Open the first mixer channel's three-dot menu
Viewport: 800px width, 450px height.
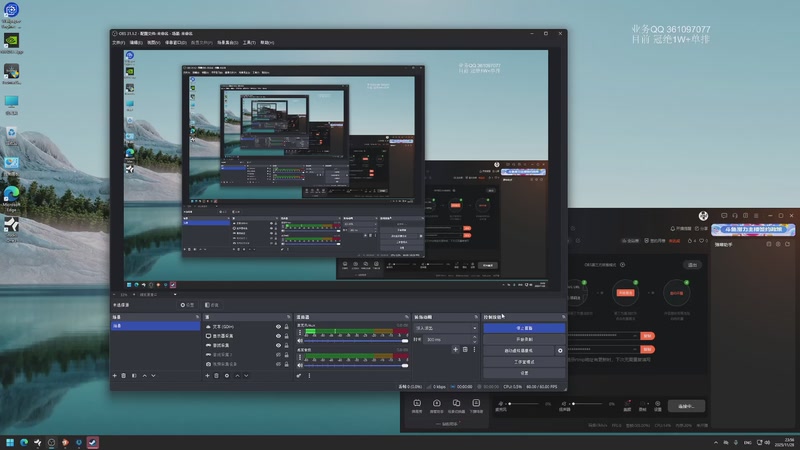(x=300, y=332)
